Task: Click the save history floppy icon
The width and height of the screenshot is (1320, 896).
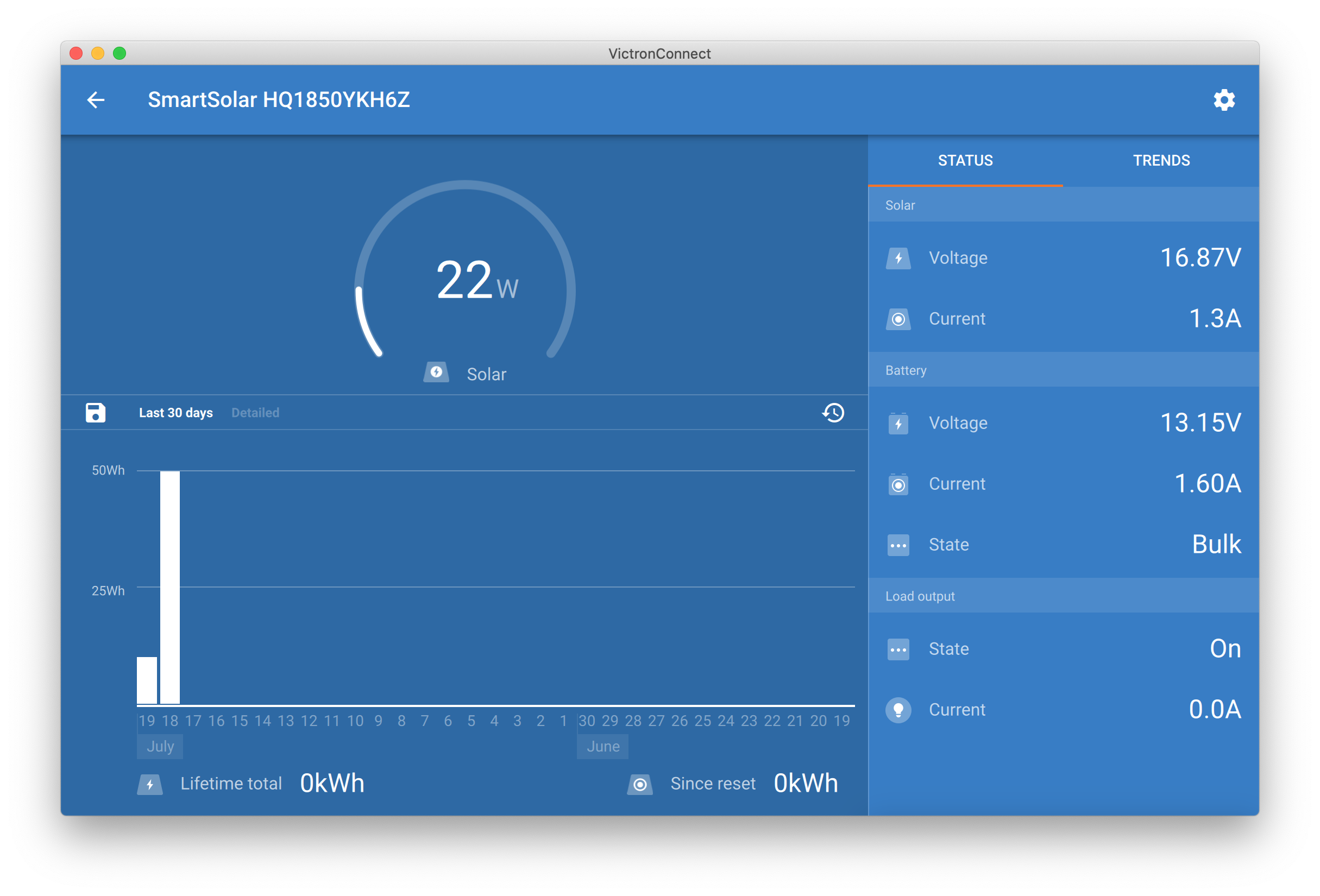Action: coord(96,413)
